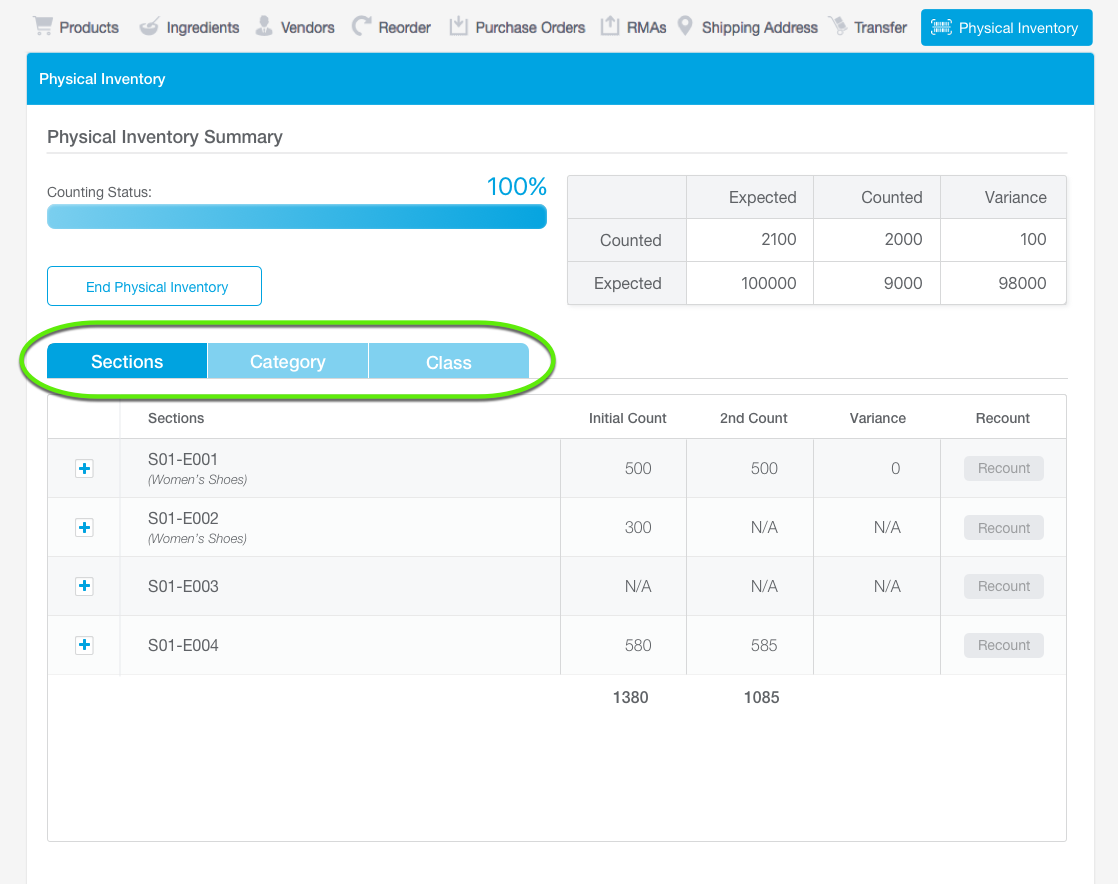Click the Counting Status progress bar
The height and width of the screenshot is (884, 1118).
pos(297,217)
